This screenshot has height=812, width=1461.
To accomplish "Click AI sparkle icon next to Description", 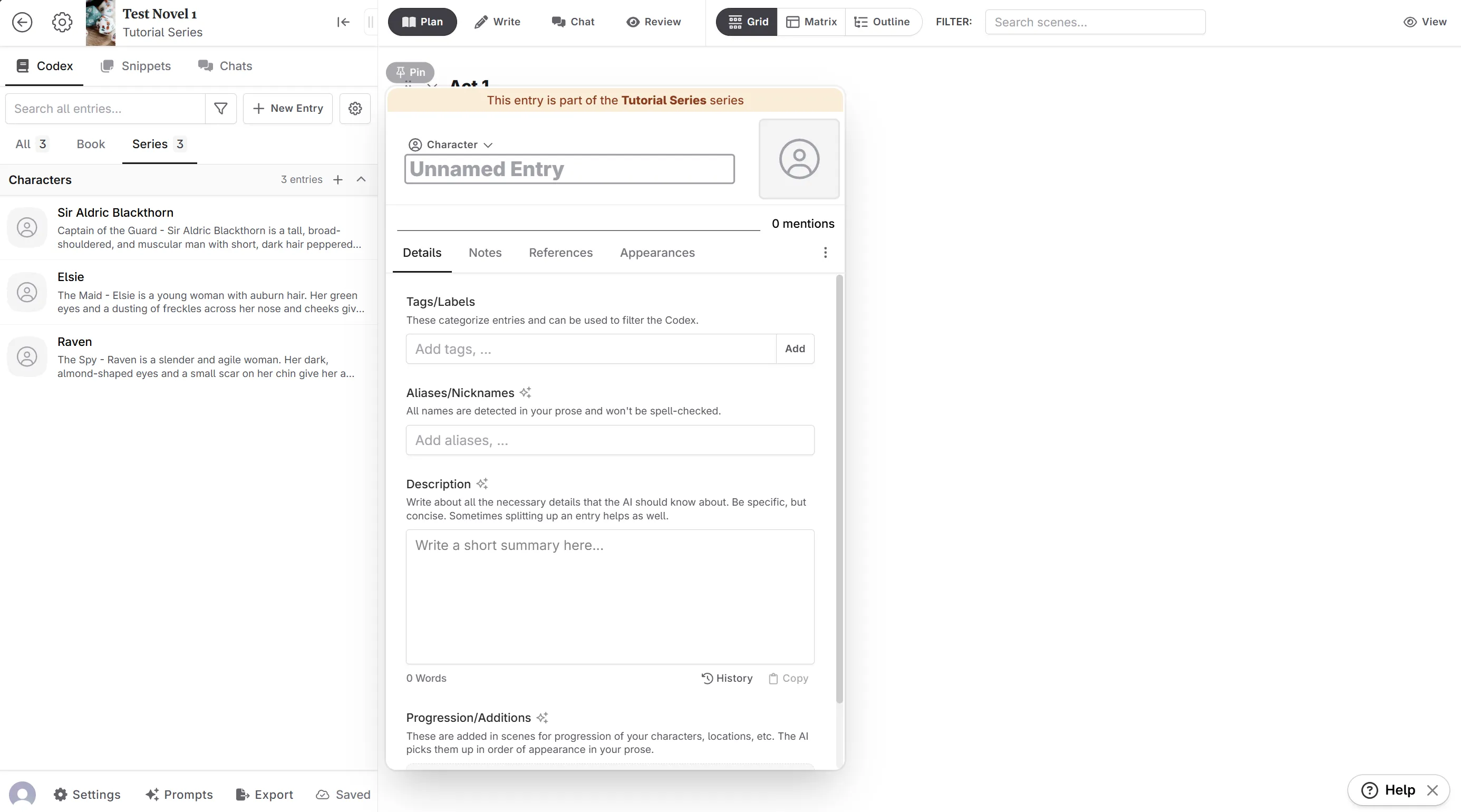I will pyautogui.click(x=482, y=484).
